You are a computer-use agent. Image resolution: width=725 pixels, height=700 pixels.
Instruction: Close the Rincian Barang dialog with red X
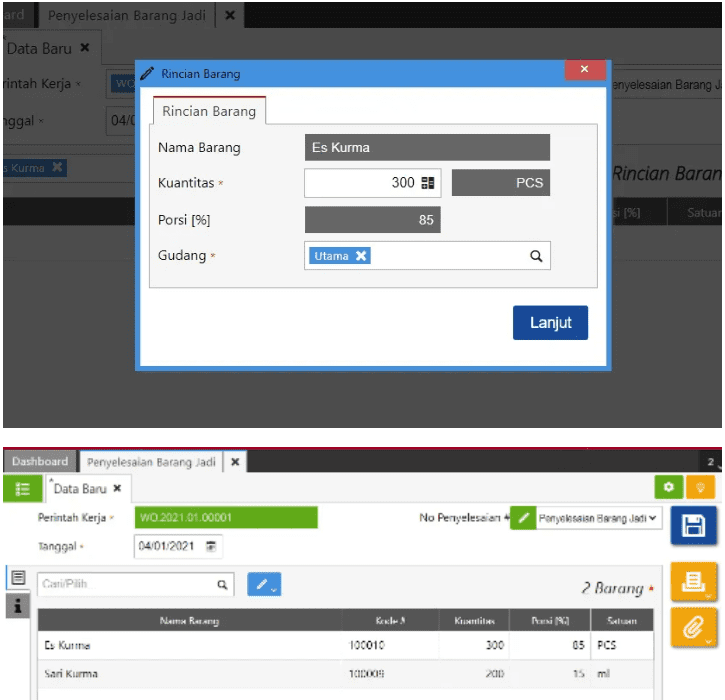(585, 69)
